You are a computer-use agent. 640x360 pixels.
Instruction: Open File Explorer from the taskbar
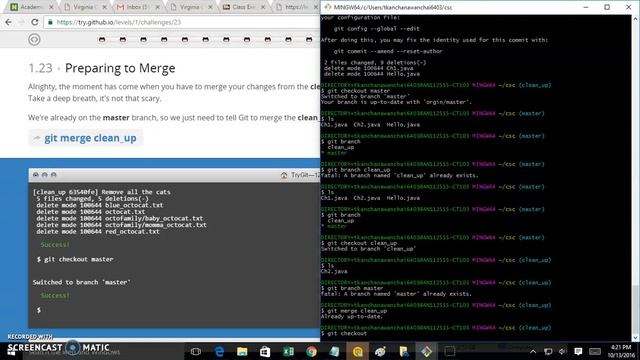[x=242, y=351]
